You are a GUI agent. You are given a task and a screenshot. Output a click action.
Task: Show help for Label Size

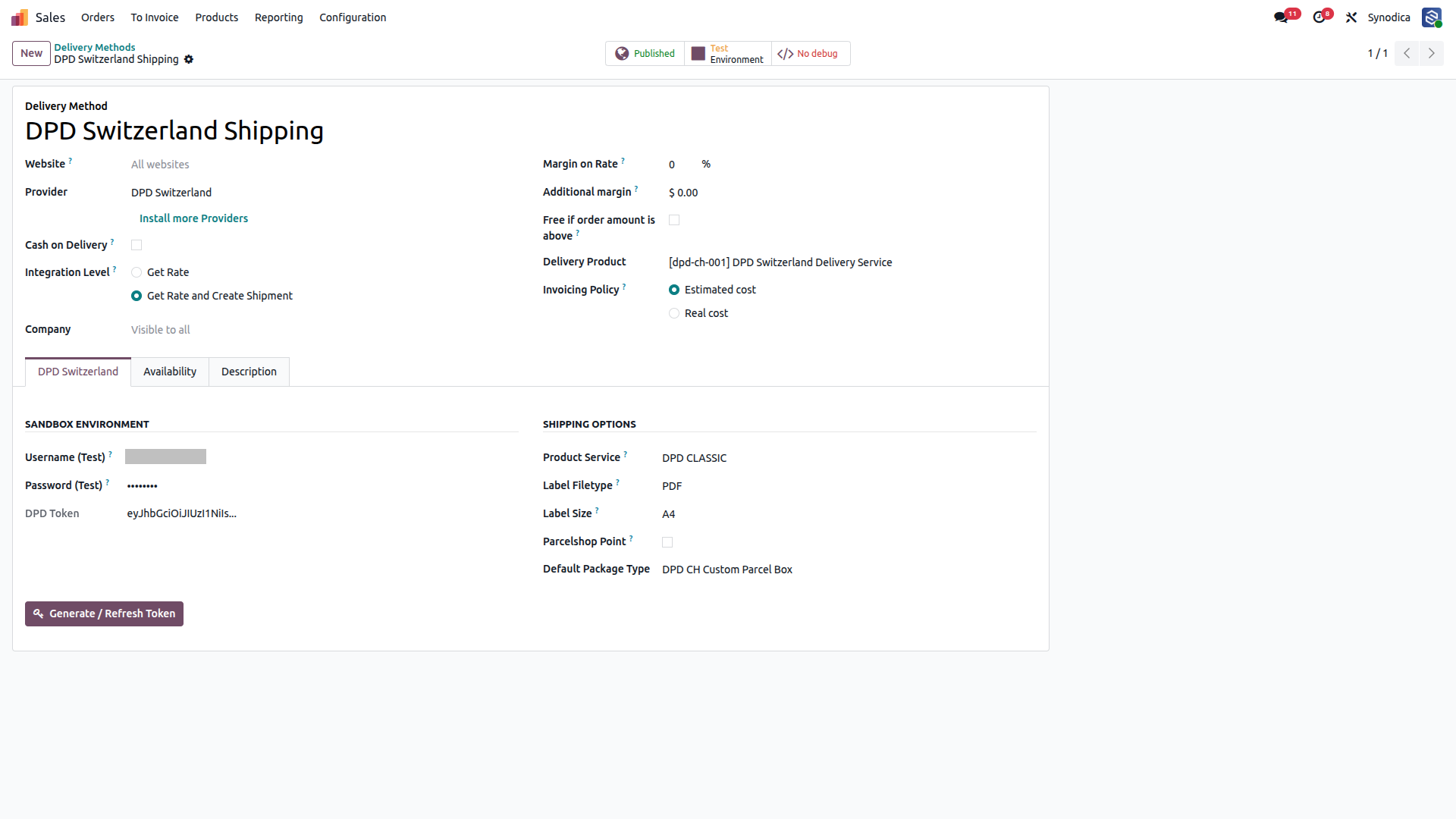[597, 510]
